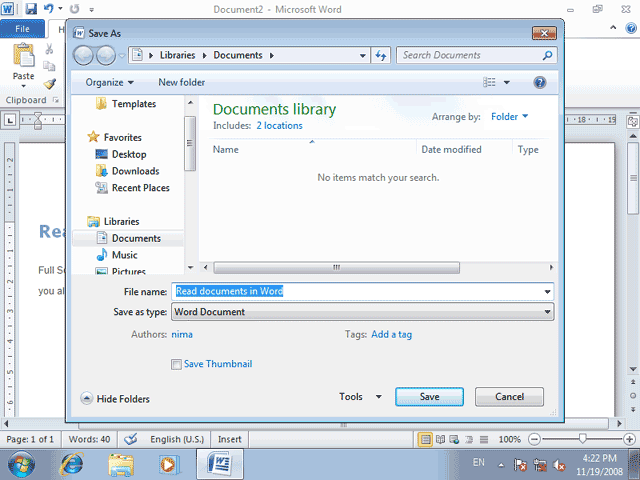Click the Undo arrow in Word title bar
Screen dimensions: 640x480
(49, 8)
